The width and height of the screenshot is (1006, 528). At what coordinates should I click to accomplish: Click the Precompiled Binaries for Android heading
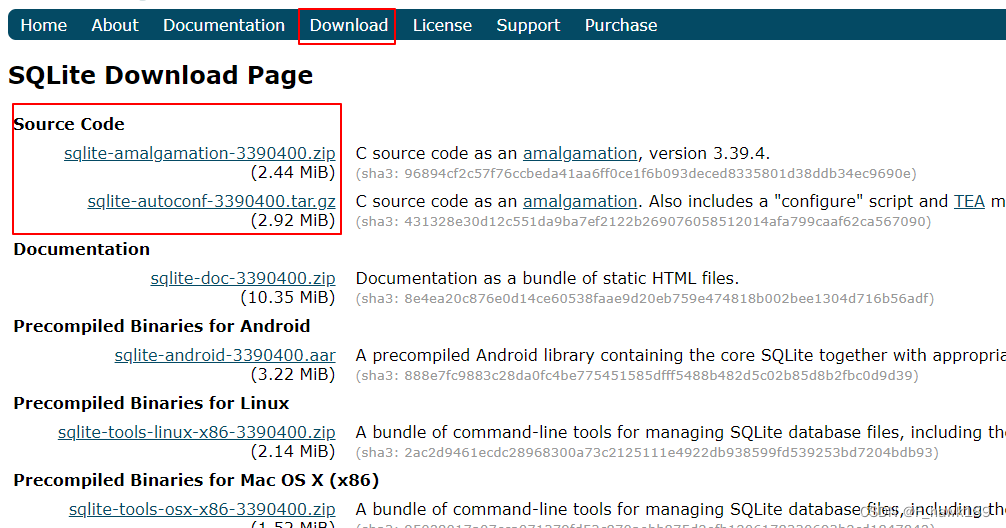pyautogui.click(x=161, y=326)
